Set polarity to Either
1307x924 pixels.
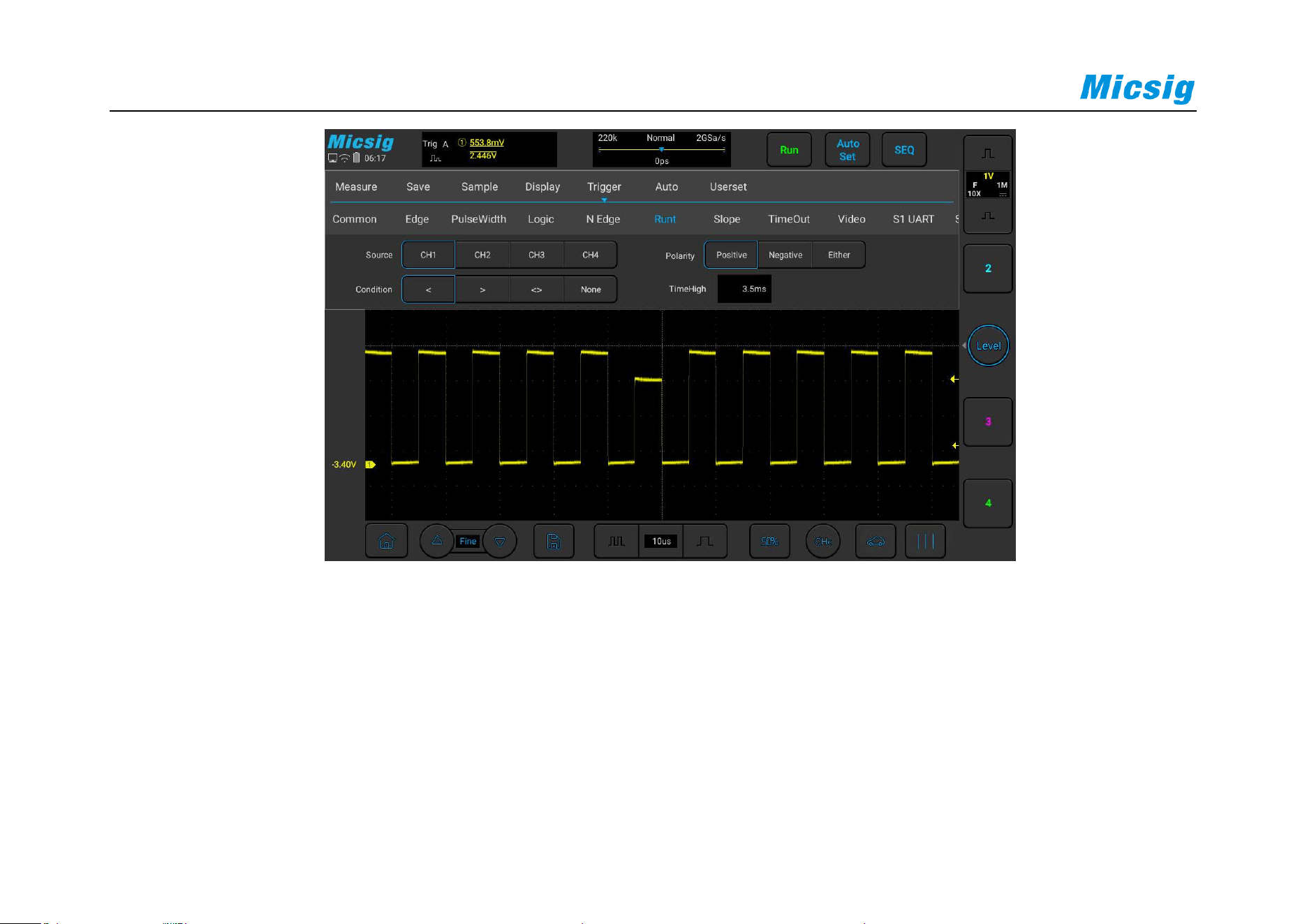(x=839, y=255)
